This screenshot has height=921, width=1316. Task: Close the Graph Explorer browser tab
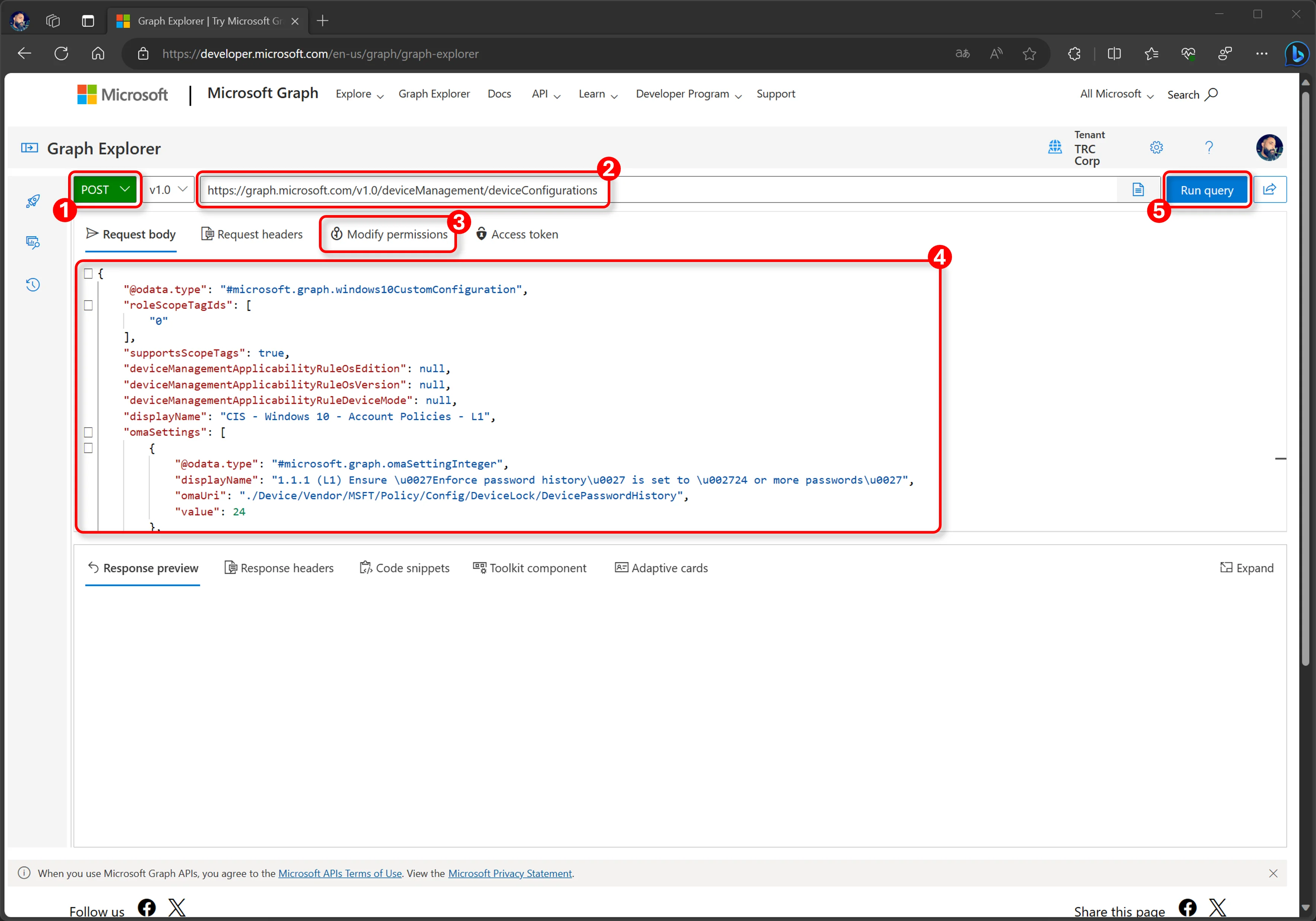[x=295, y=21]
